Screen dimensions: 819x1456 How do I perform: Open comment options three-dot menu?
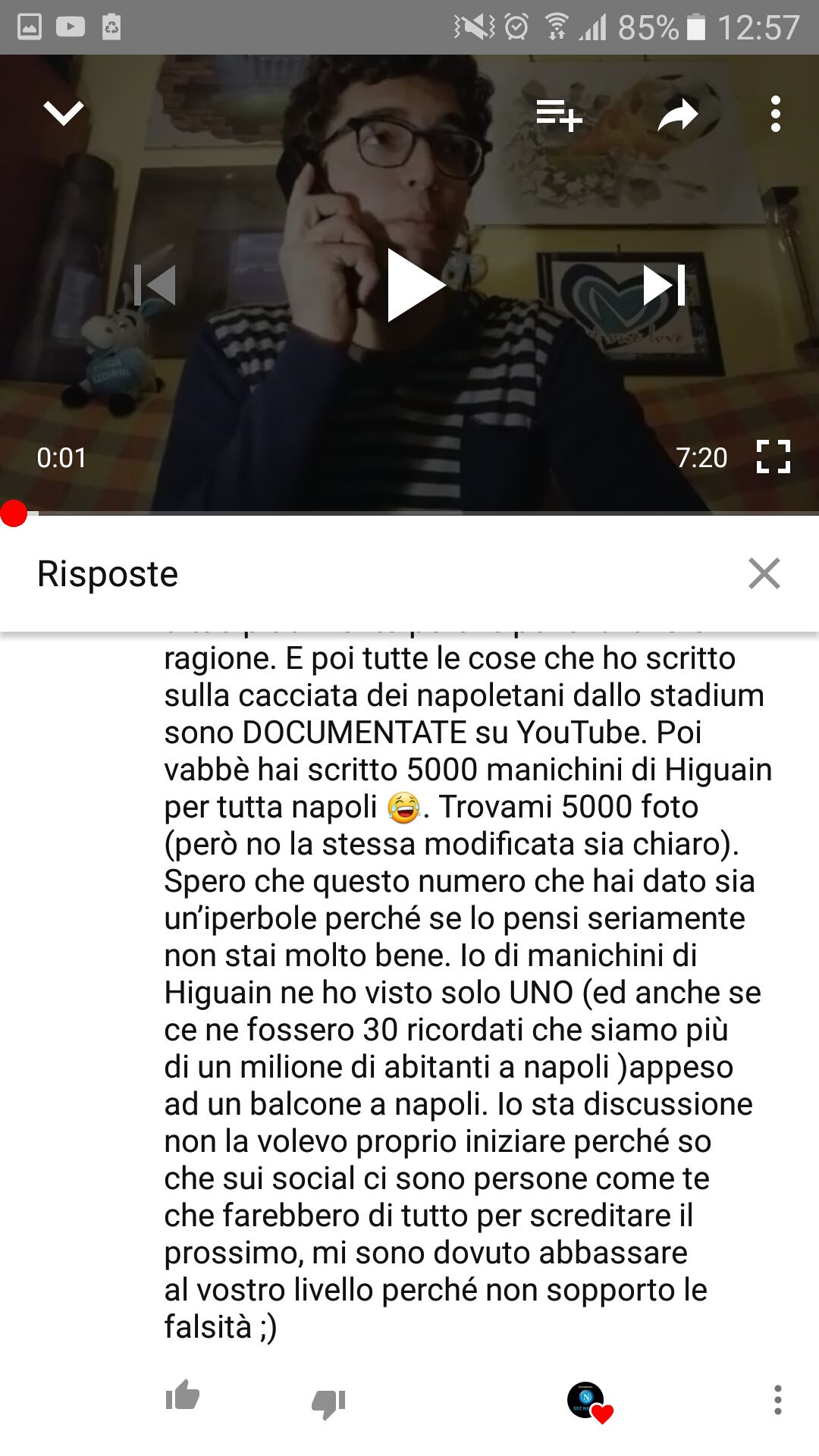(777, 1400)
